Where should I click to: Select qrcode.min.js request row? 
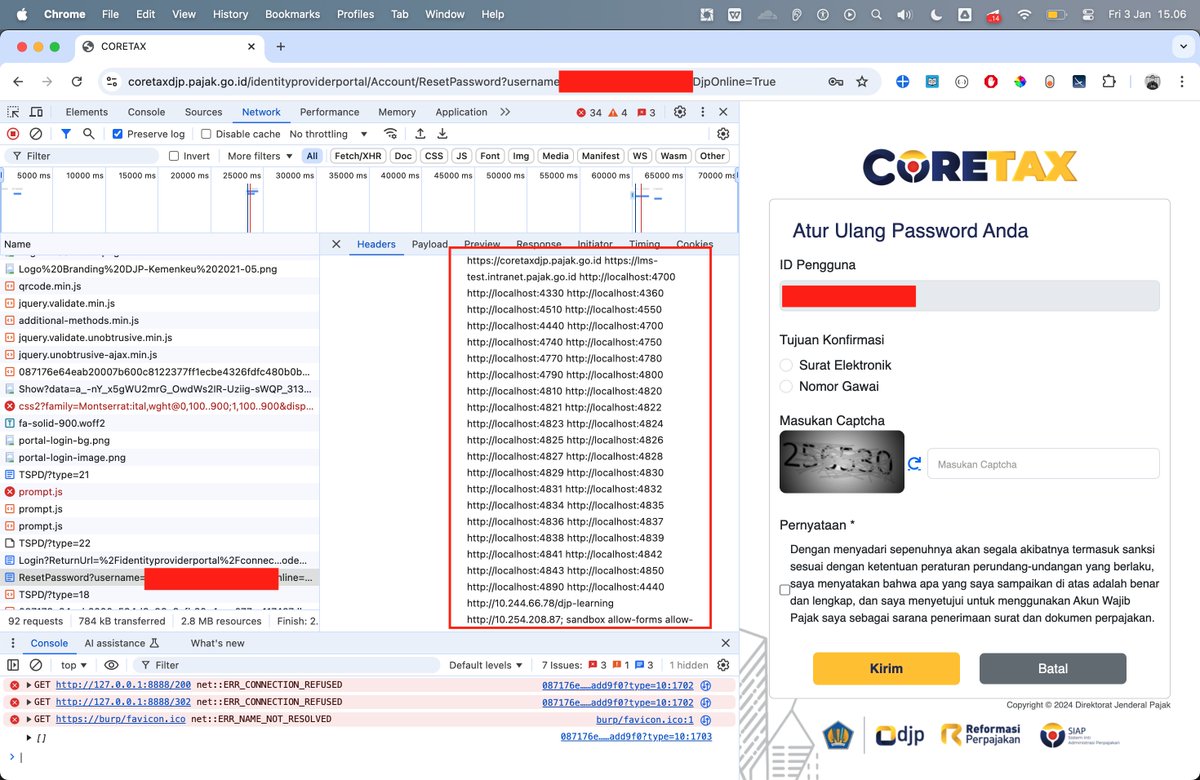pyautogui.click(x=160, y=286)
